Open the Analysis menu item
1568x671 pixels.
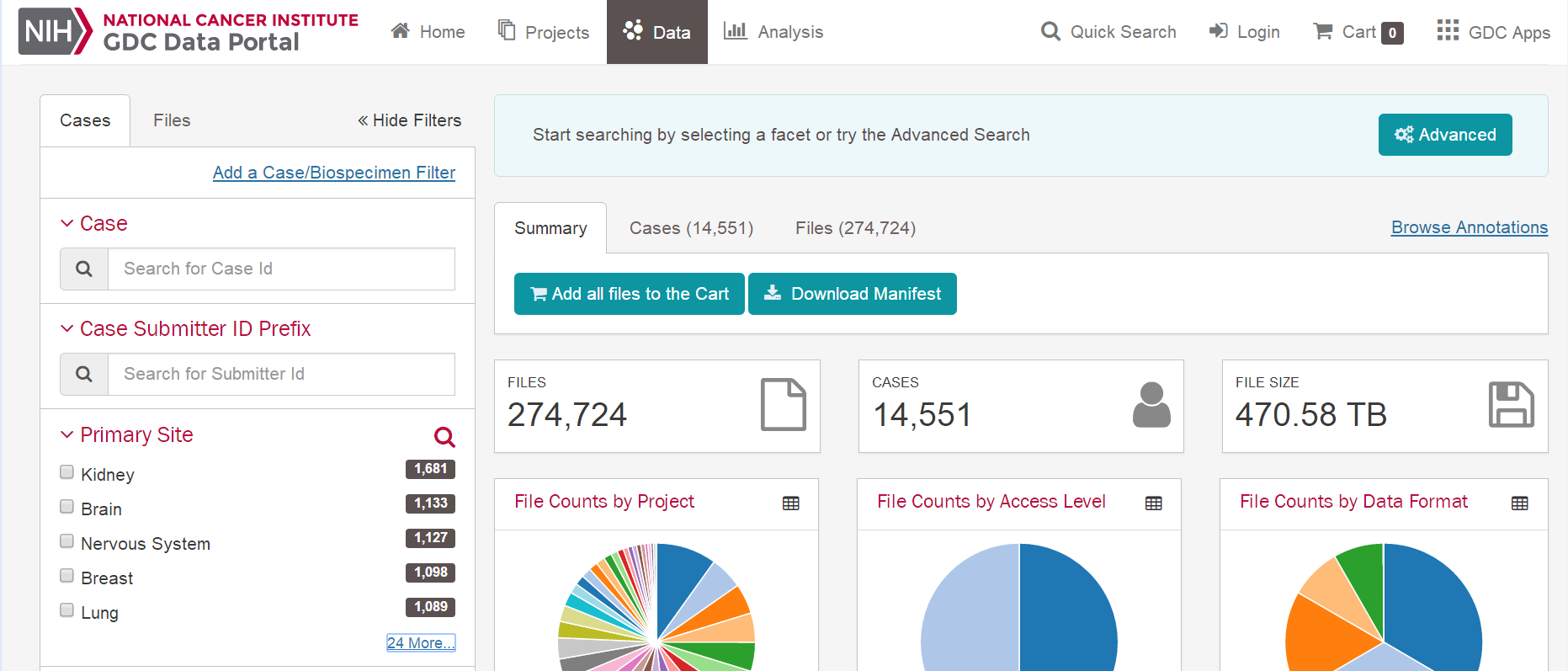pos(773,32)
